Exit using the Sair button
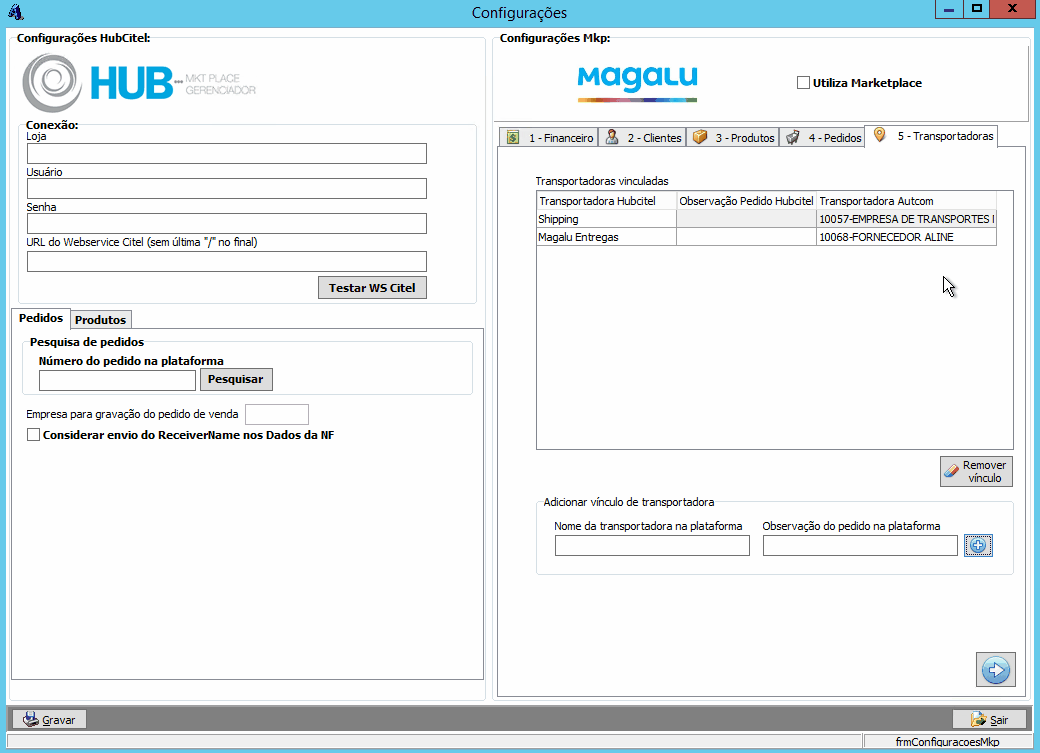Screen dimensions: 1040x753 click(990, 720)
